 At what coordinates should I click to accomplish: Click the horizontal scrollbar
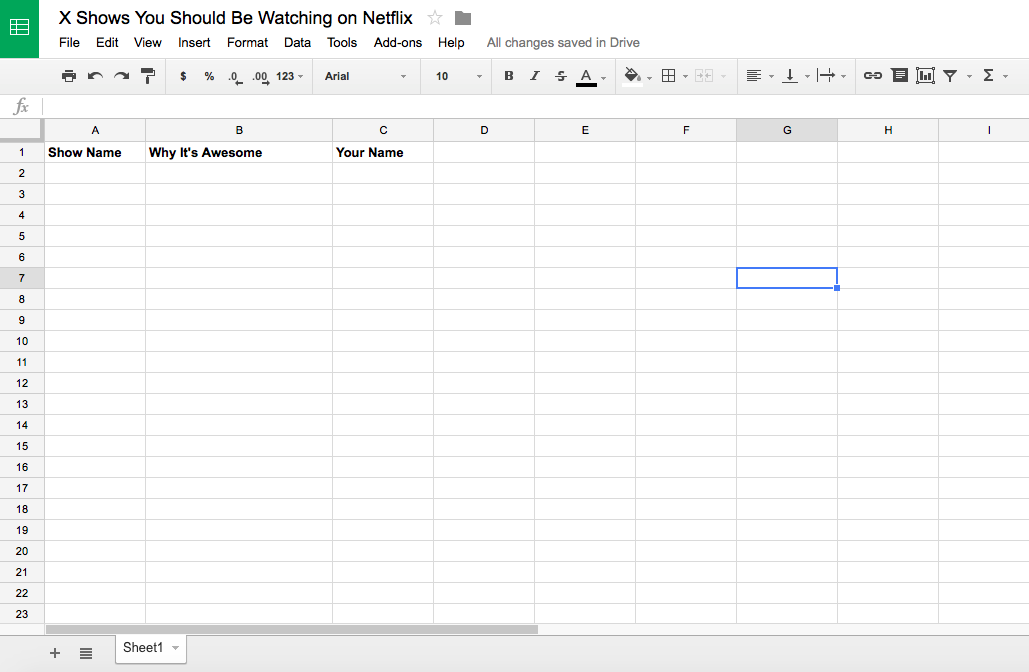292,629
